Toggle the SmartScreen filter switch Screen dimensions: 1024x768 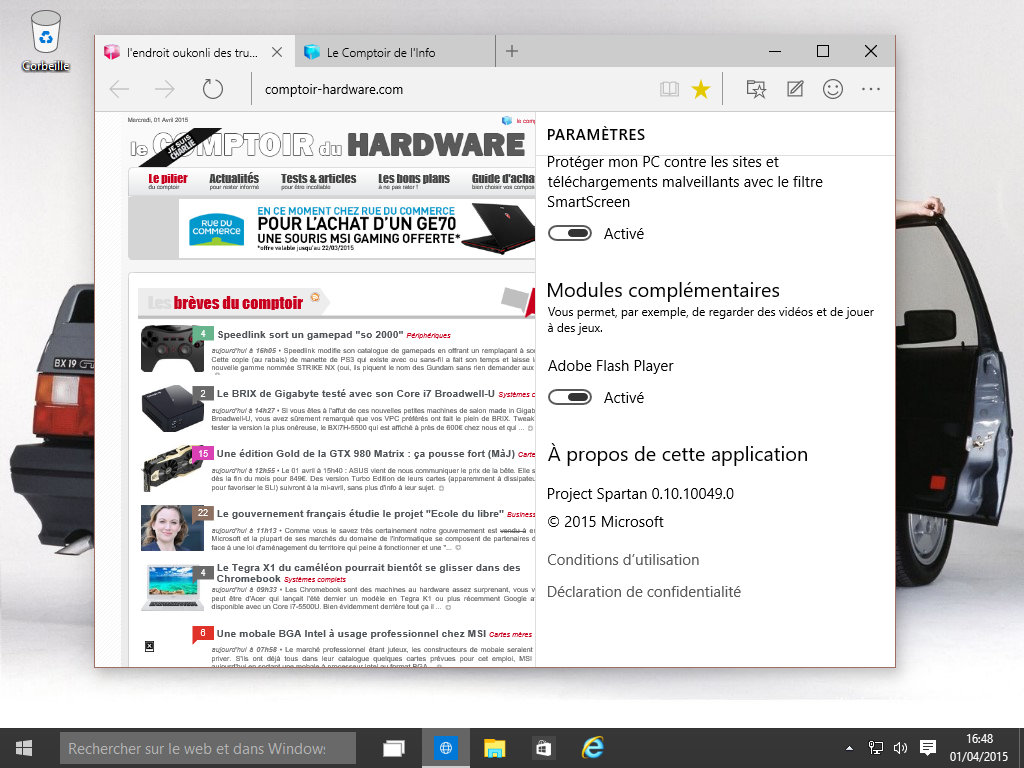[x=570, y=233]
